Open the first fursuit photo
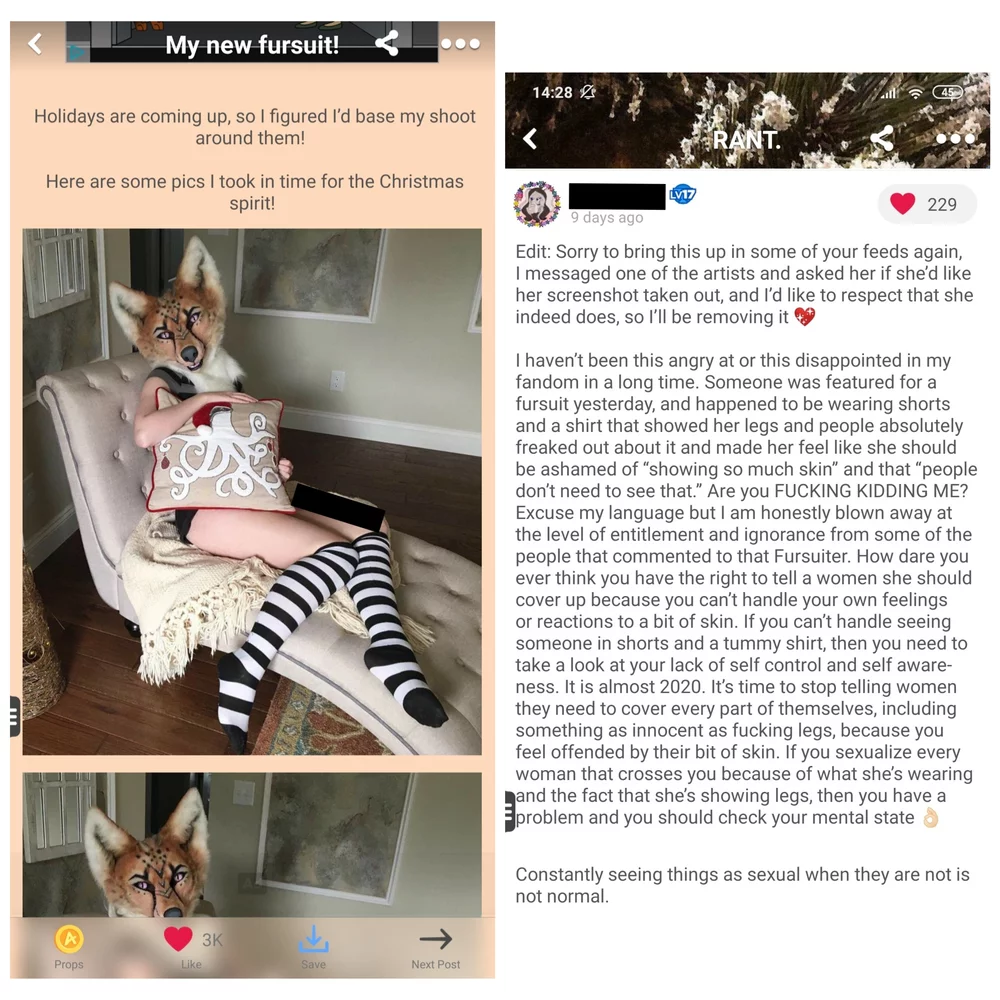The image size is (1000, 1000). pyautogui.click(x=252, y=492)
